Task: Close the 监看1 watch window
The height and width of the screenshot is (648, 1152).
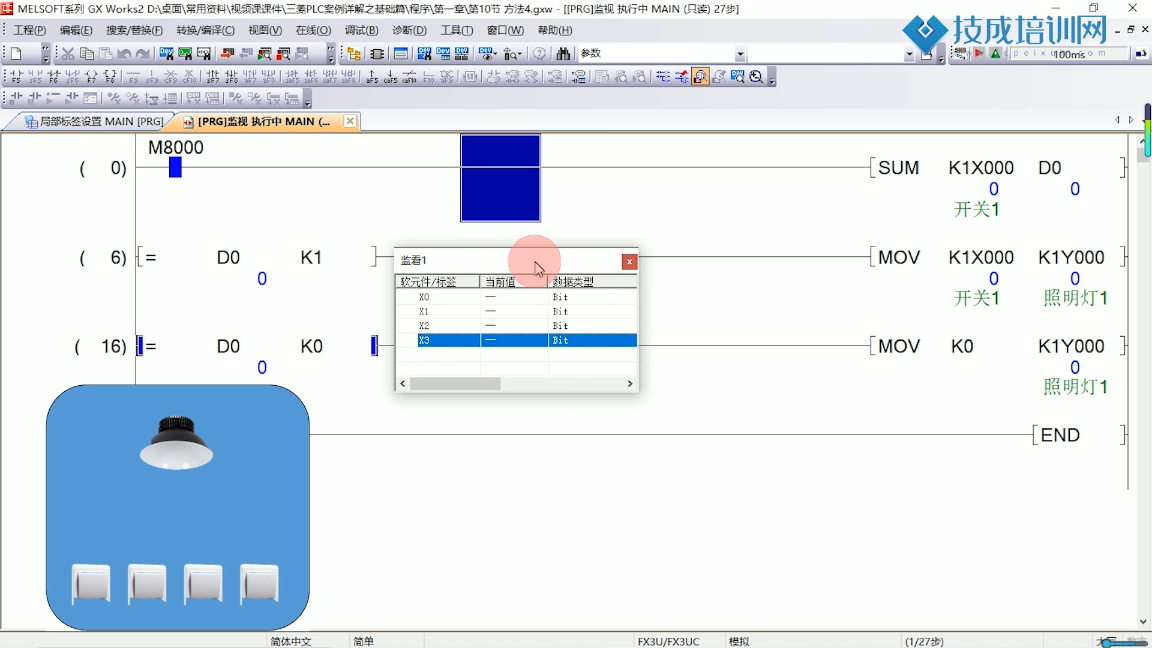Action: [x=629, y=261]
